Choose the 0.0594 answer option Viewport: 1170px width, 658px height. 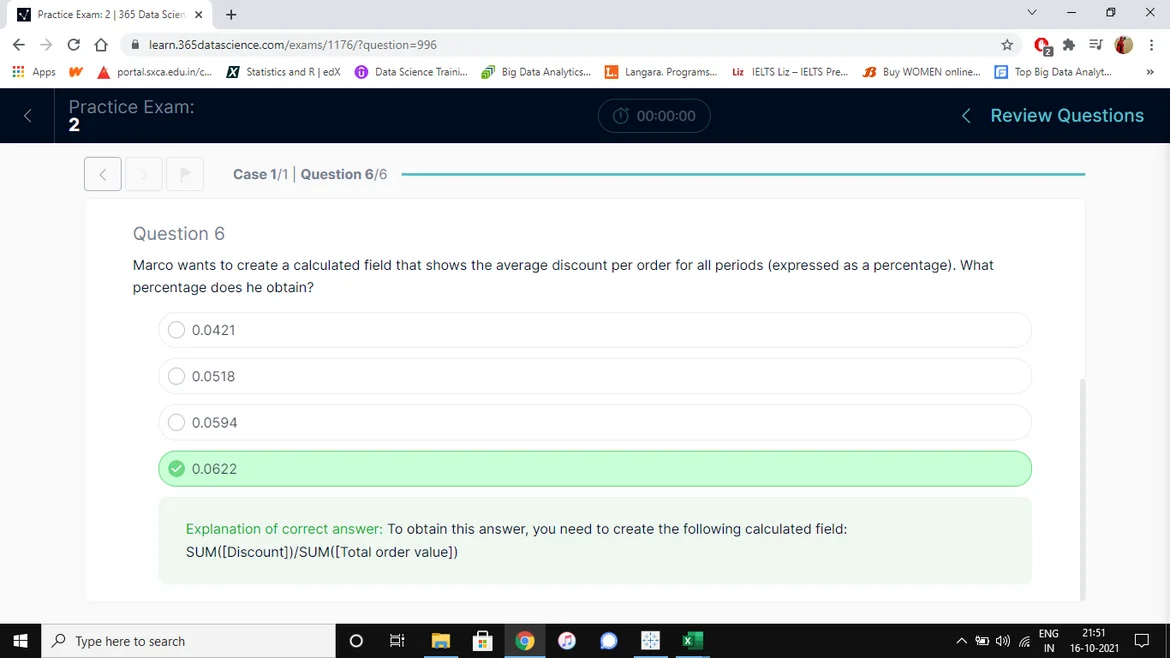(x=177, y=422)
